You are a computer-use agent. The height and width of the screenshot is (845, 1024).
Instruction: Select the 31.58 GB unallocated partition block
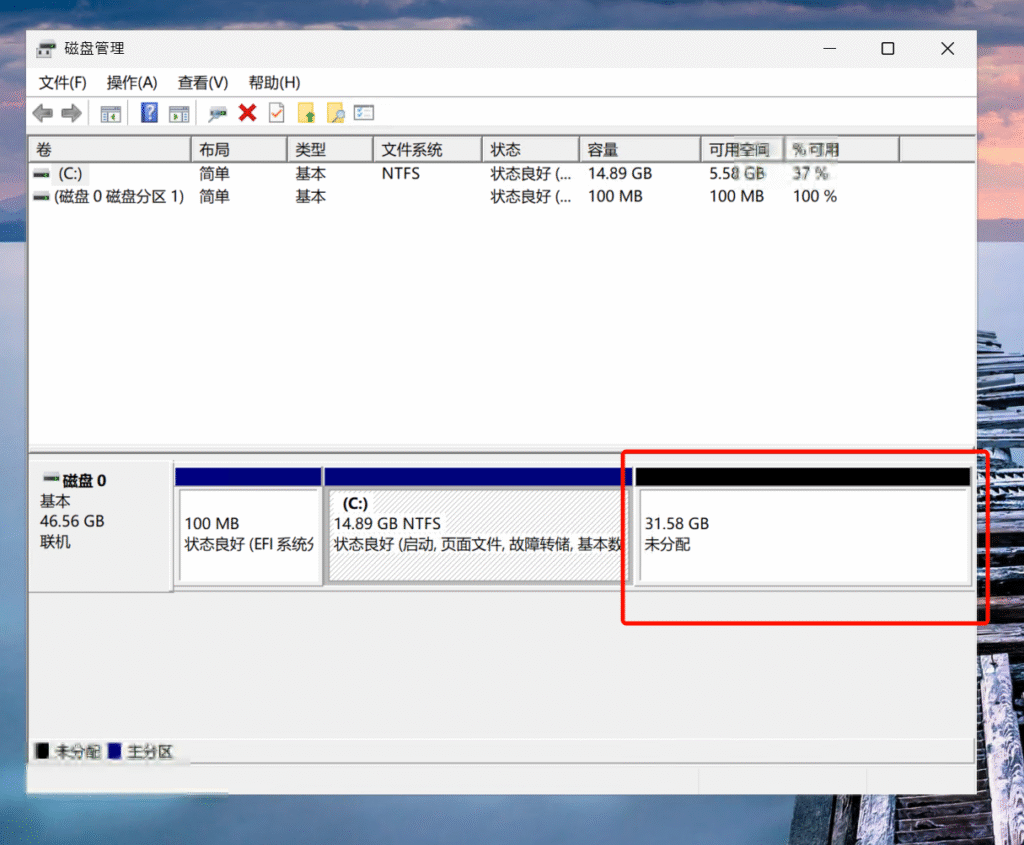pyautogui.click(x=803, y=535)
